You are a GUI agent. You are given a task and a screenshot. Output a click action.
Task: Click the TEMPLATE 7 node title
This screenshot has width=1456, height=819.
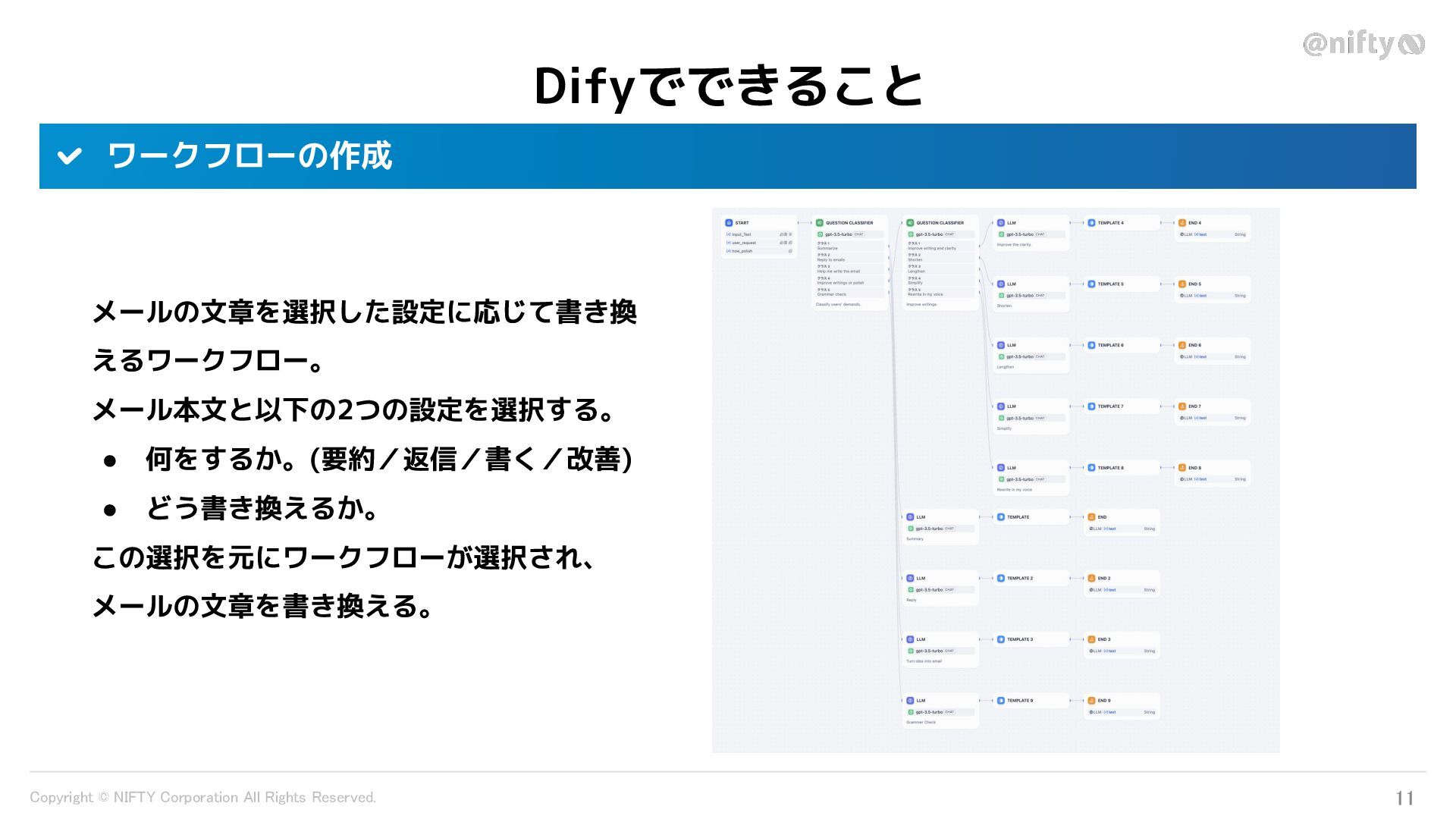(x=1110, y=406)
